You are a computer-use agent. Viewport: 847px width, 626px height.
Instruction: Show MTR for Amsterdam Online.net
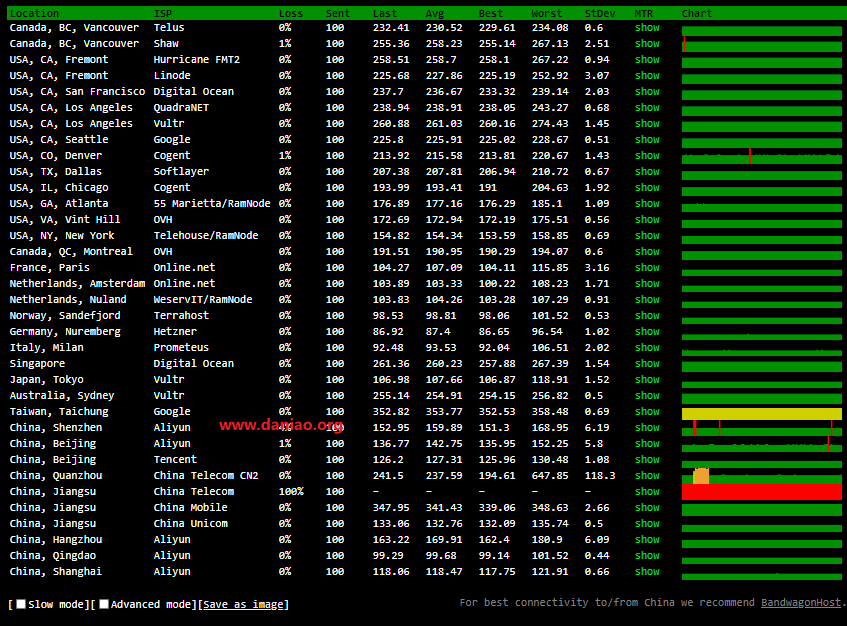[x=647, y=284]
